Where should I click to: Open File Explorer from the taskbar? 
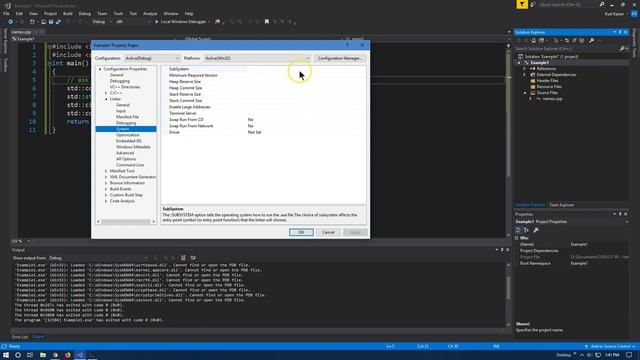[43, 355]
